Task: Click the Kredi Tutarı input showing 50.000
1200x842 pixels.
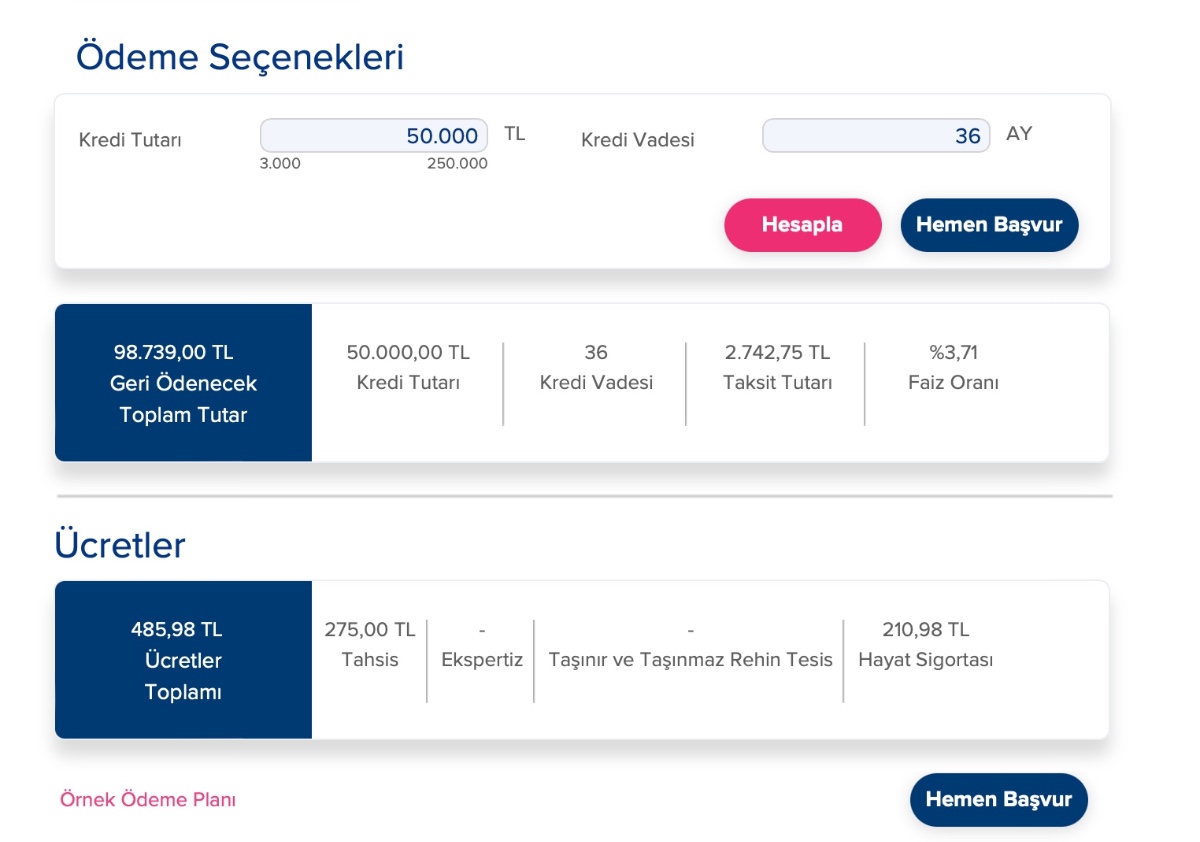Action: click(374, 136)
